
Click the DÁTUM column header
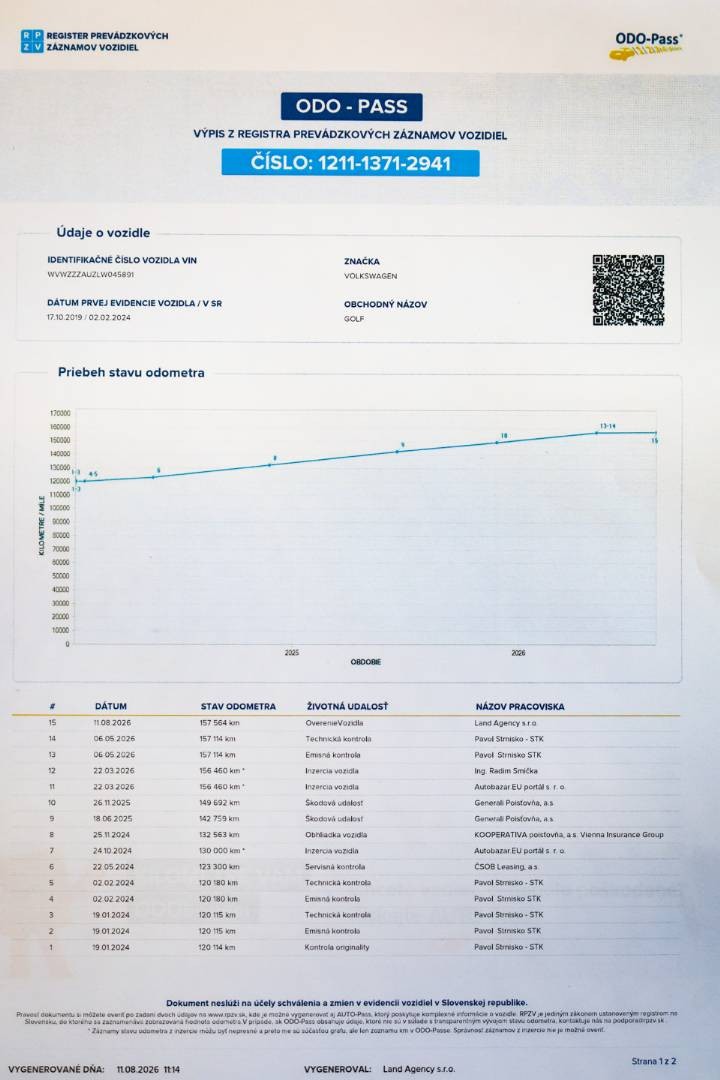coord(111,707)
